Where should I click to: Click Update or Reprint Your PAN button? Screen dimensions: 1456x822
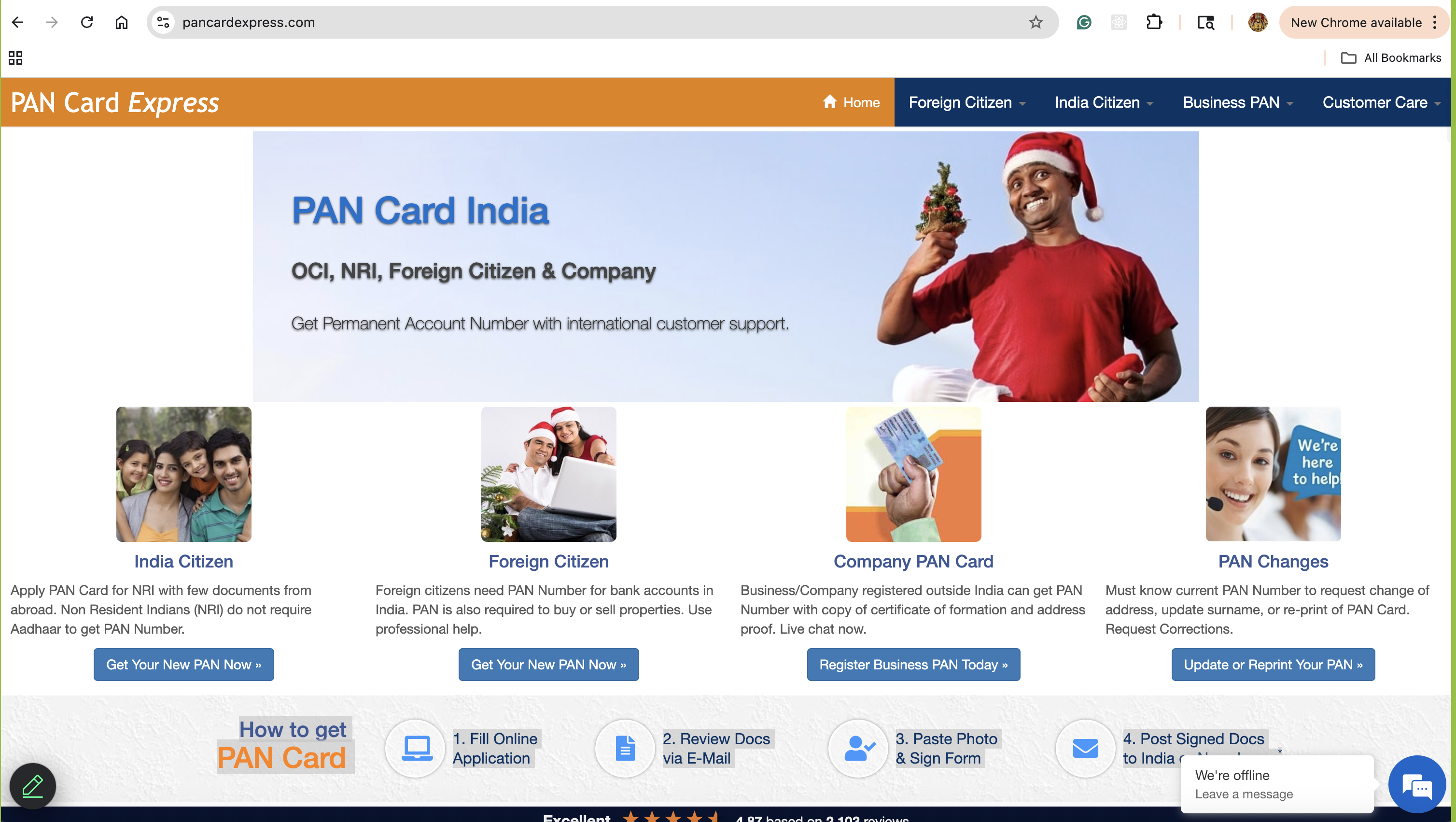[1273, 664]
